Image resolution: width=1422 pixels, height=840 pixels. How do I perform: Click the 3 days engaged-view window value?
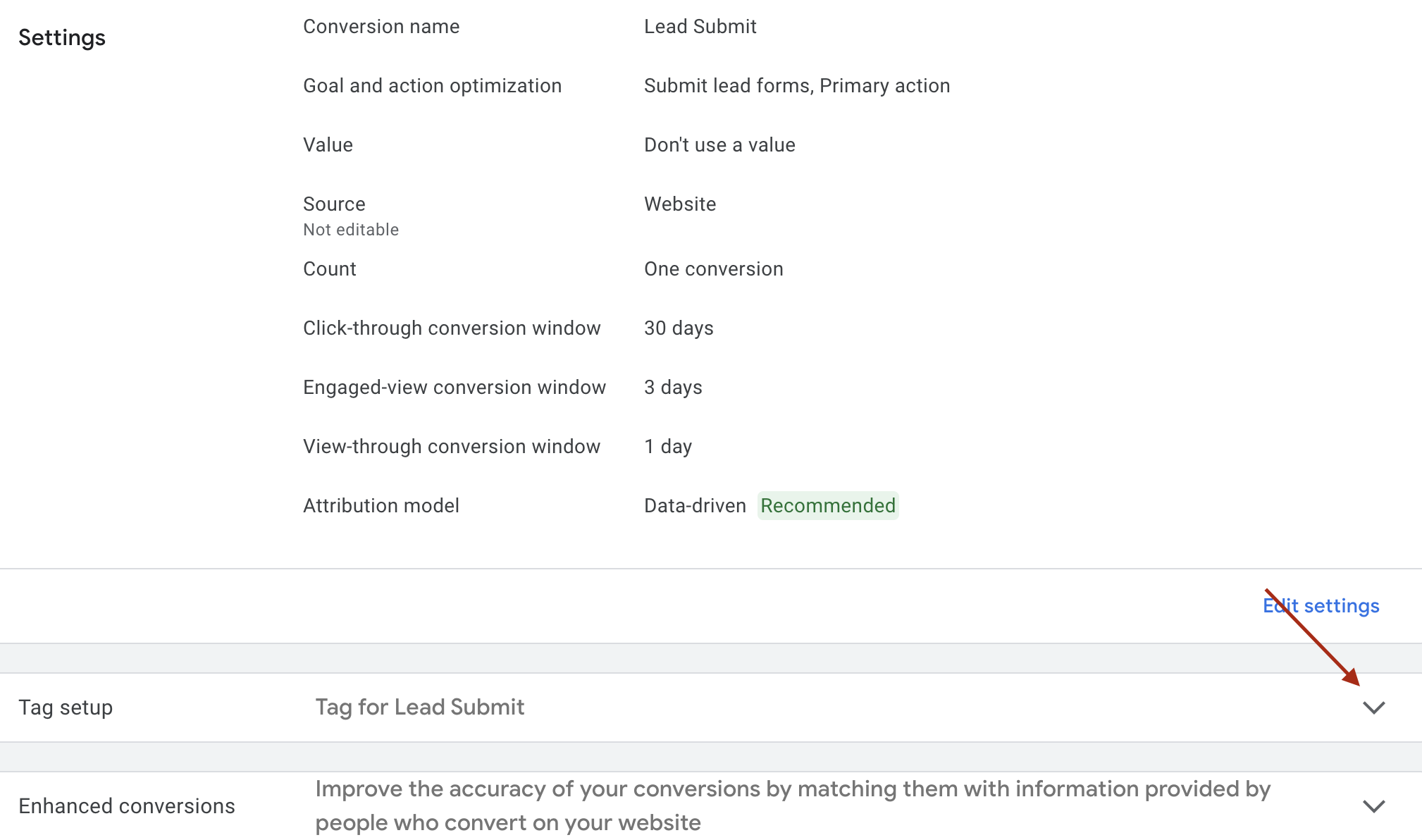tap(672, 388)
